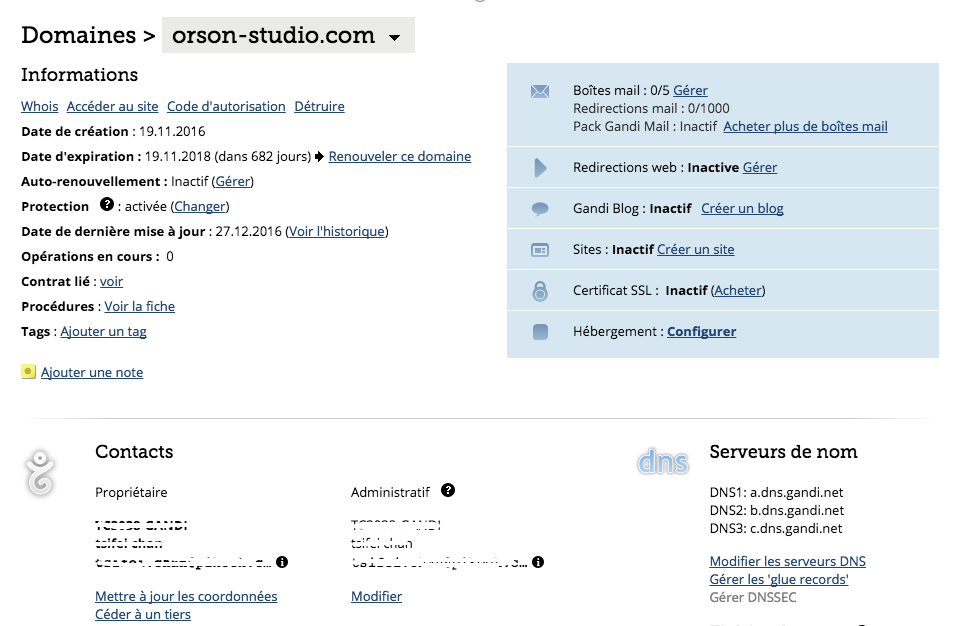Click Mettre à jour les coordonnées
The height and width of the screenshot is (626, 960).
[186, 597]
